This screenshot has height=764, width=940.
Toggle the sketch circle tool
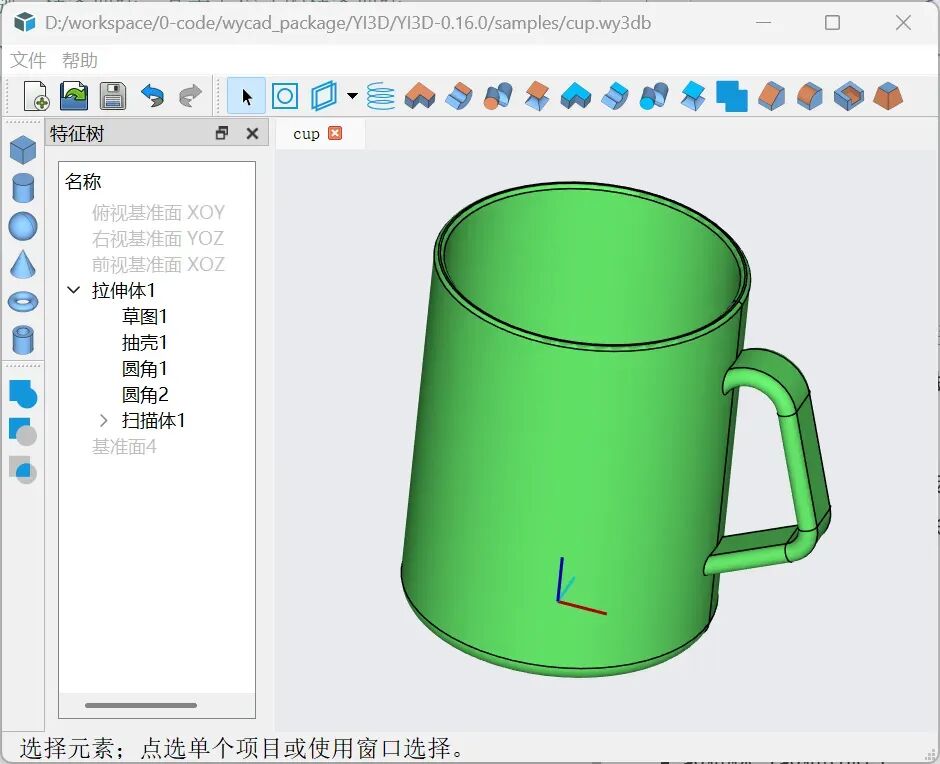coord(285,96)
